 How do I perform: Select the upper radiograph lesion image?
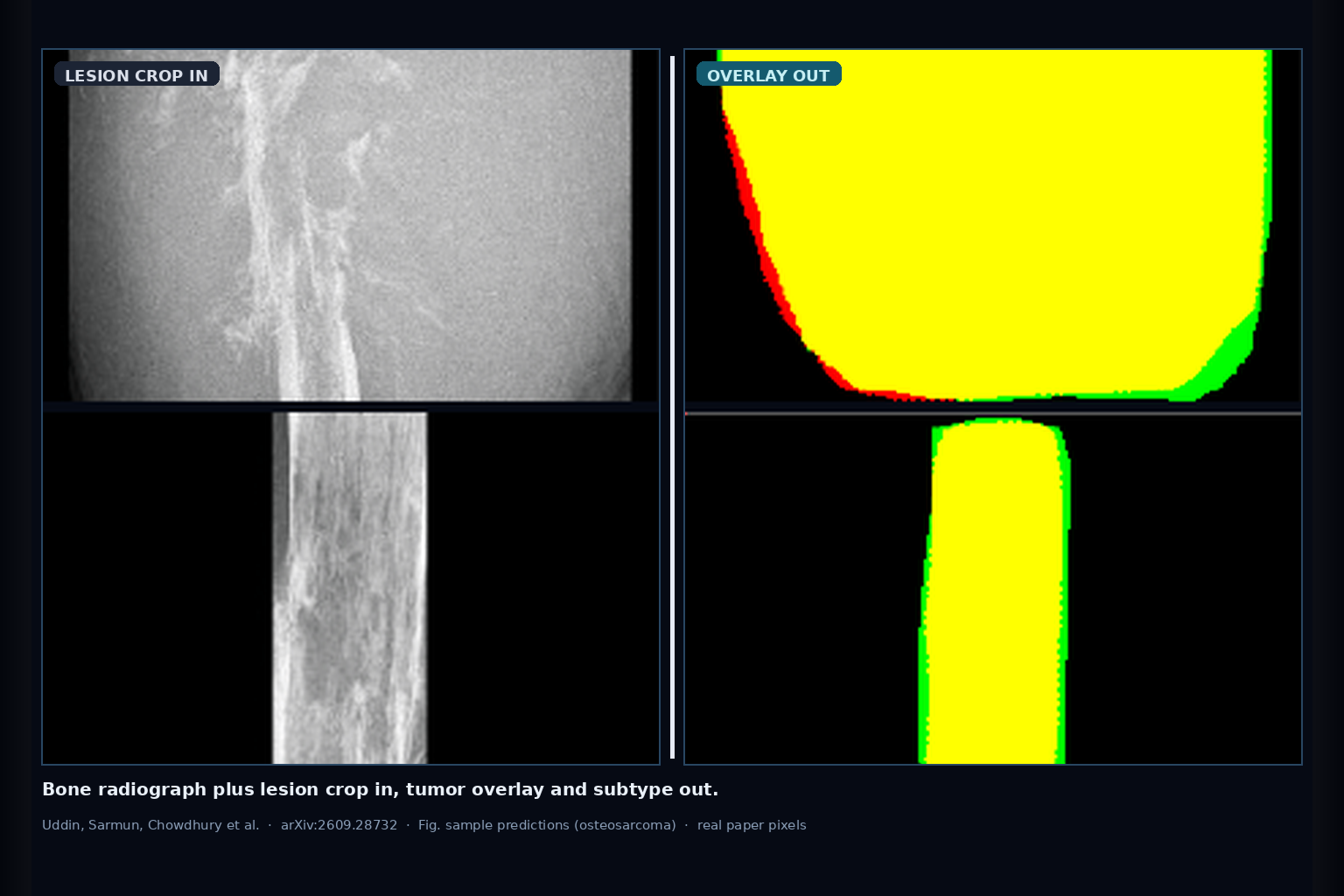click(x=350, y=225)
